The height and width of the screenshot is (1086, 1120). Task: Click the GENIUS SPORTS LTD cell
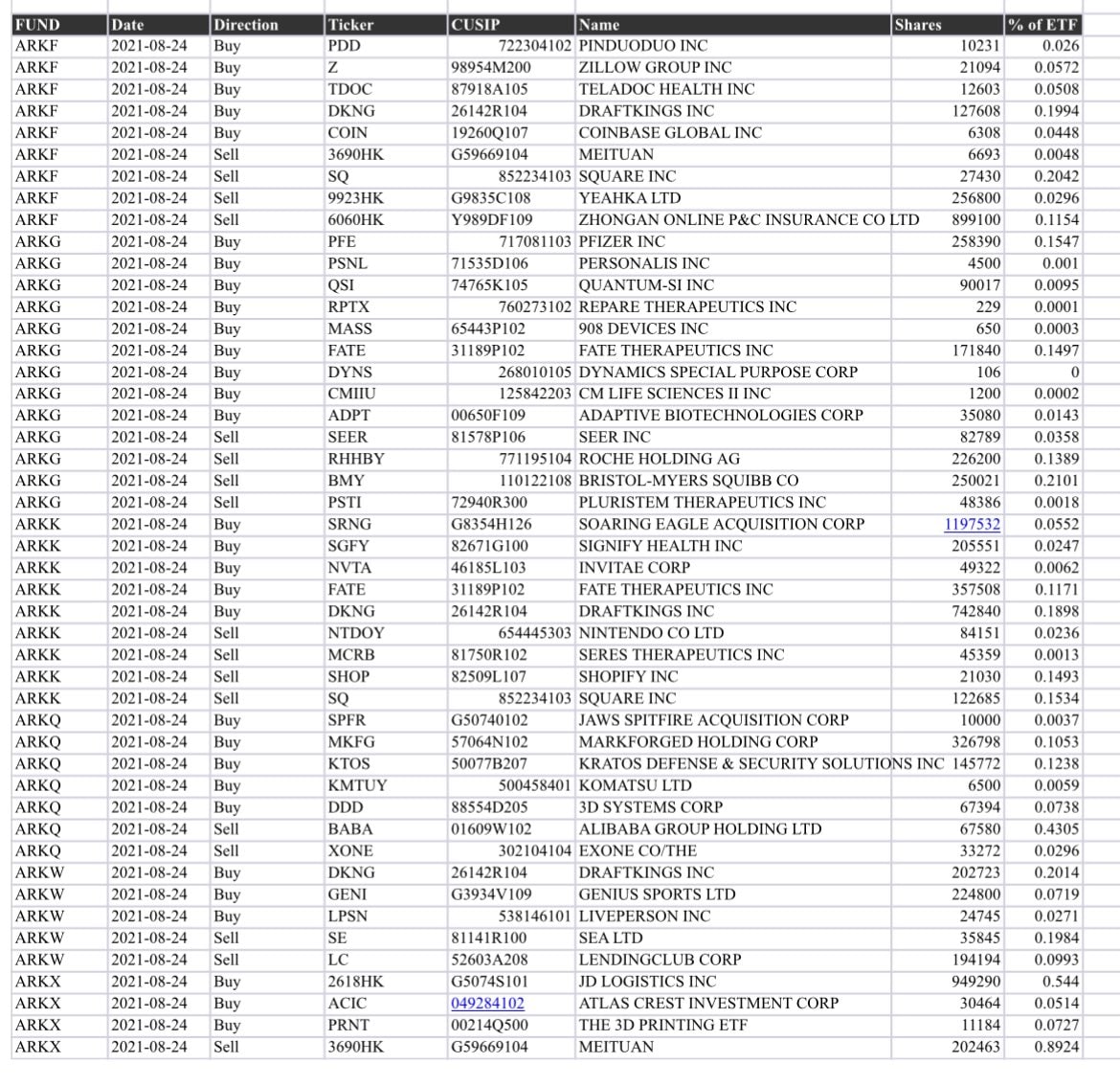point(733,894)
